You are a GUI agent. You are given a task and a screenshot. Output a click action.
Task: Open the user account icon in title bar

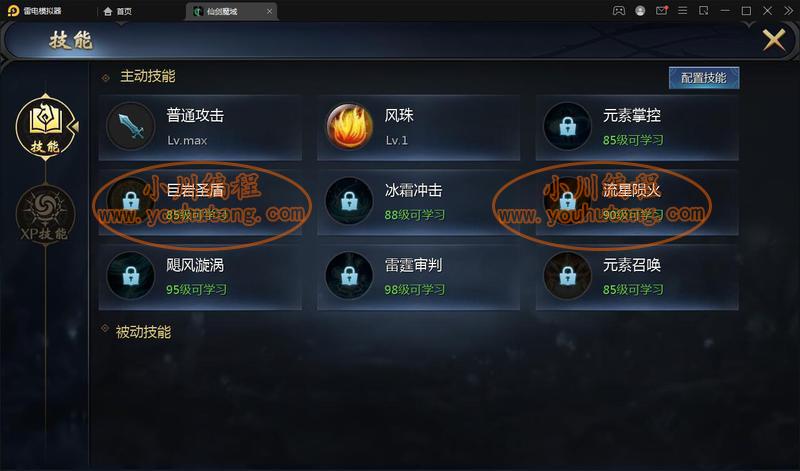point(640,11)
